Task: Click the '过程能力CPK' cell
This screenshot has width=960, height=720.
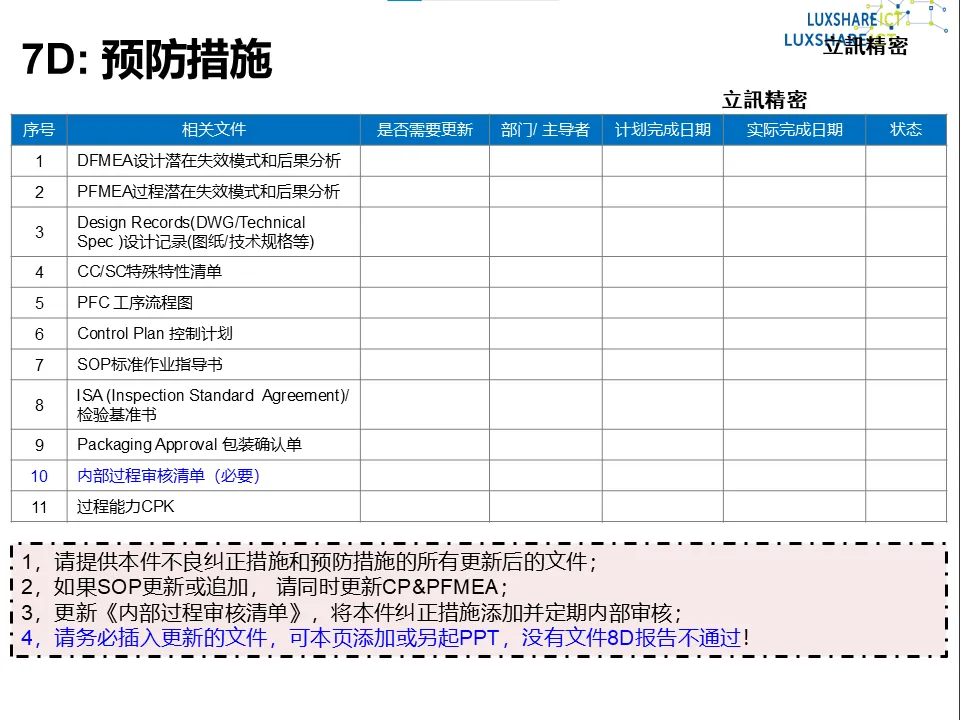Action: [214, 507]
